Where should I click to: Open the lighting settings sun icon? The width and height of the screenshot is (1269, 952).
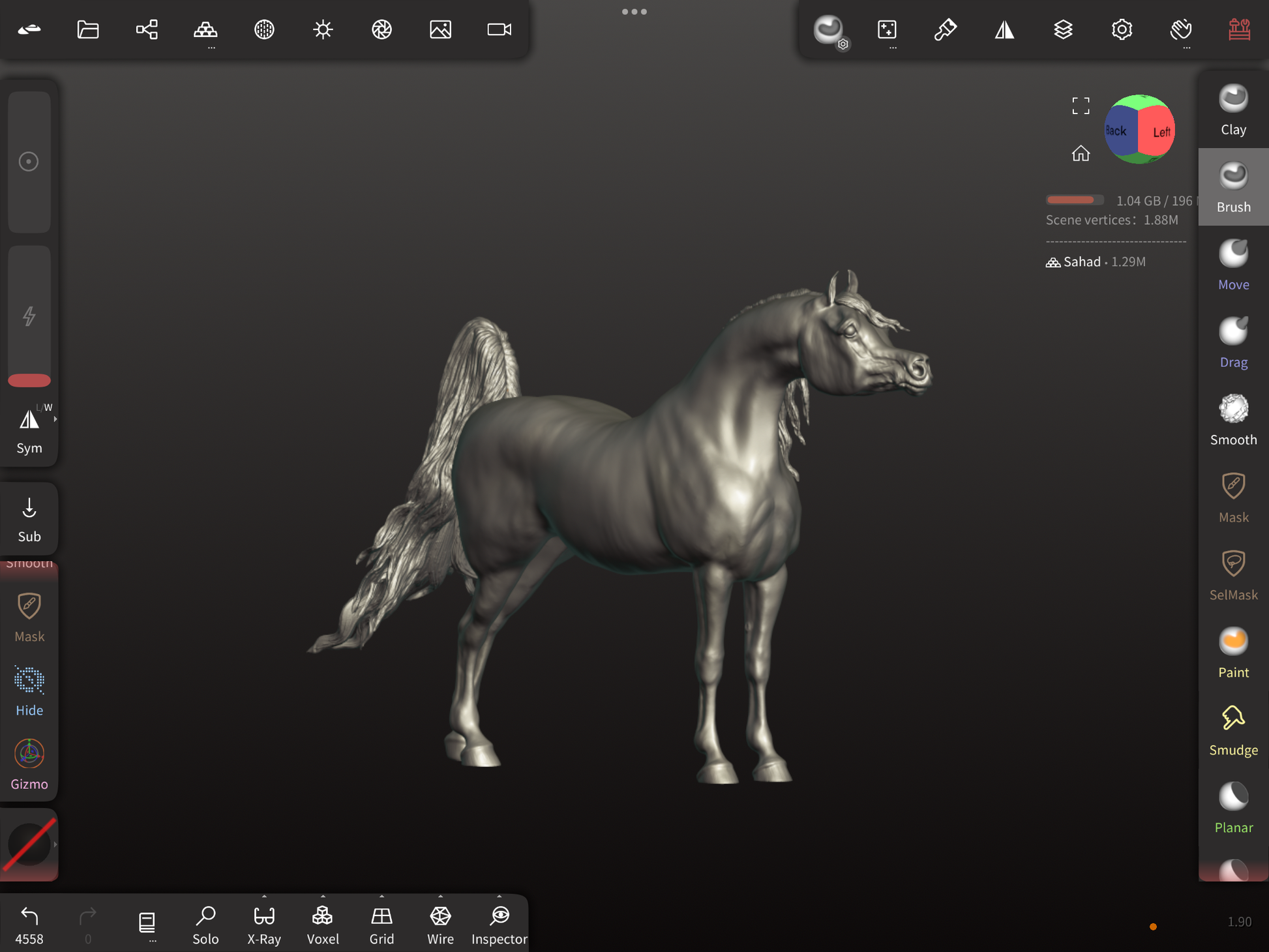[323, 29]
